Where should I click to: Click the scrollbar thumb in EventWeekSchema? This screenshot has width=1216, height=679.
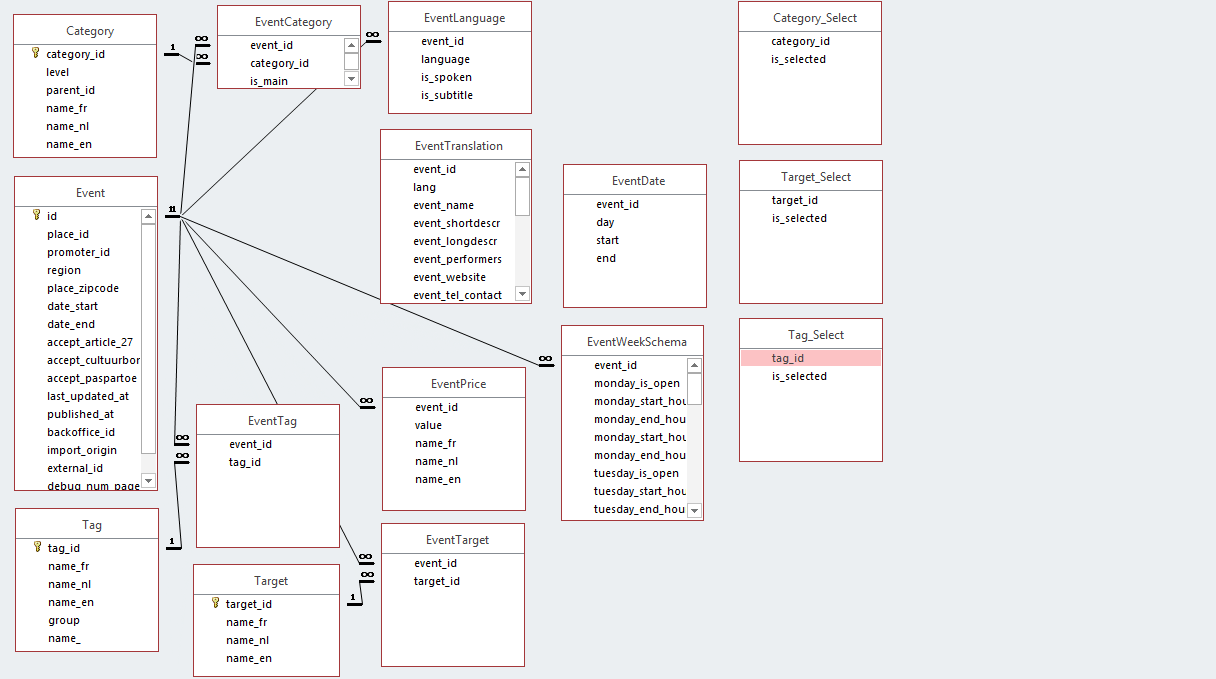(695, 389)
